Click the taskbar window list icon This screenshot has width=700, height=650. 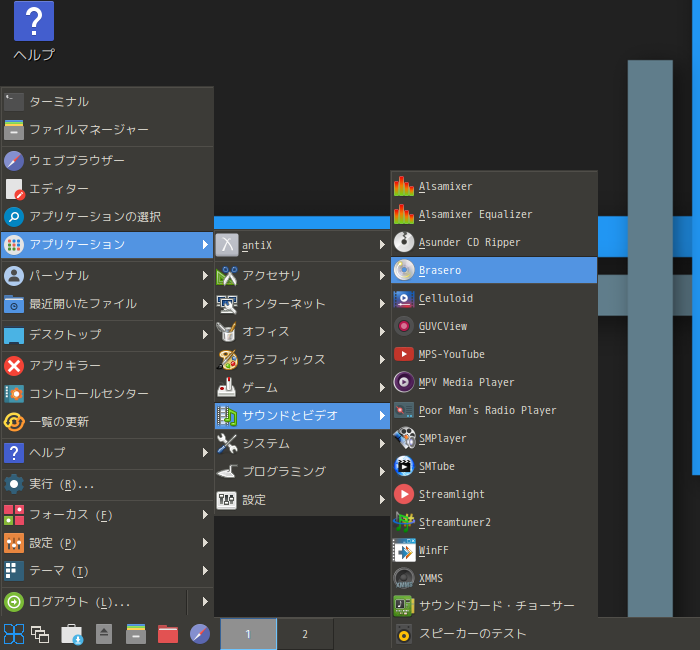pos(40,634)
